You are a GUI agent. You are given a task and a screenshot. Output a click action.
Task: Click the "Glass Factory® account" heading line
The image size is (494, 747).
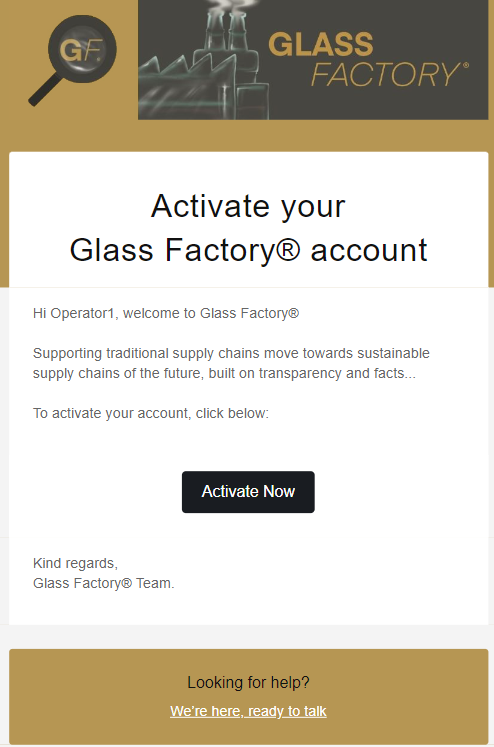pos(248,250)
